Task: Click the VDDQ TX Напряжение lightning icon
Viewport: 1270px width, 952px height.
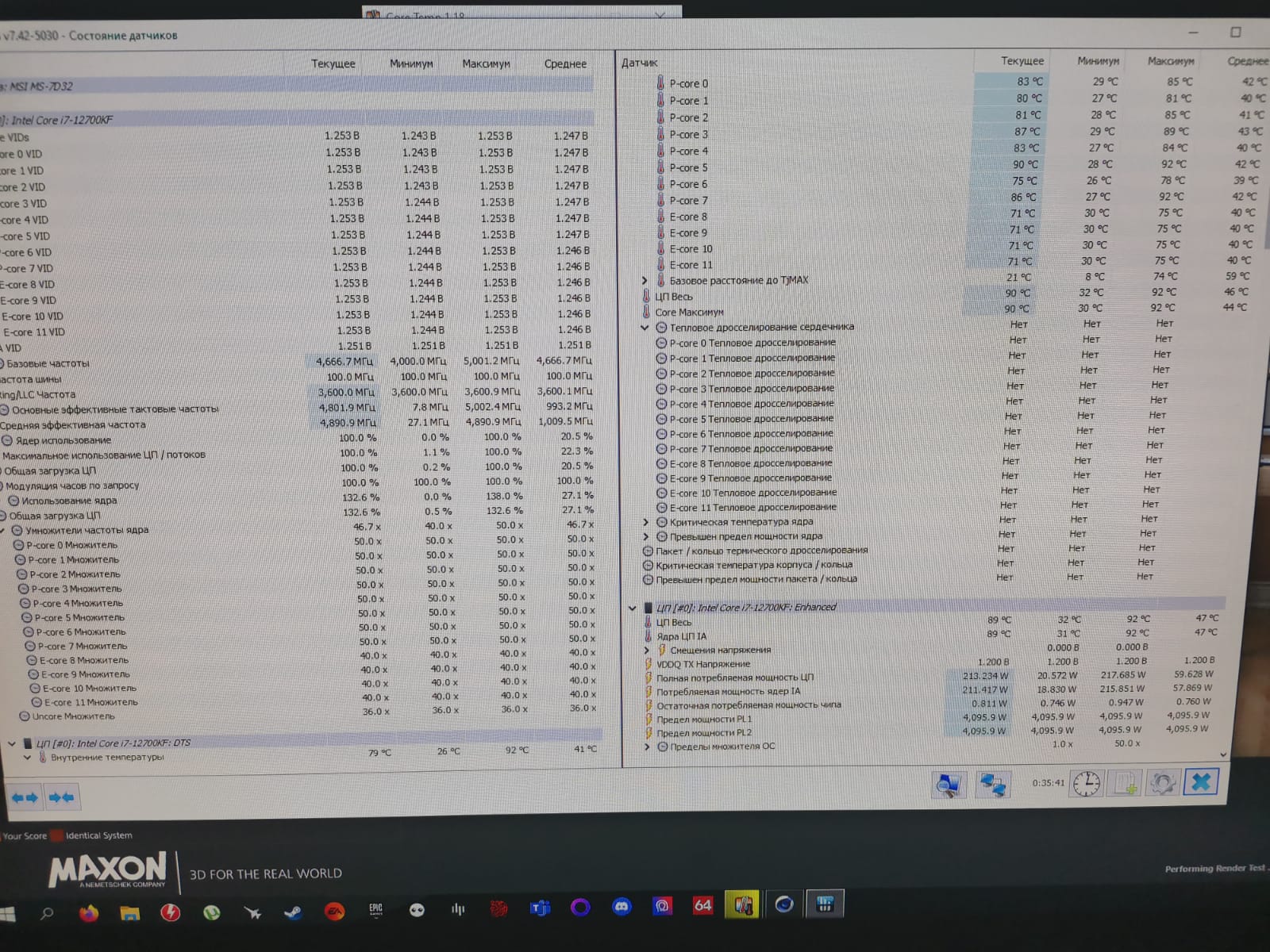Action: coord(648,663)
